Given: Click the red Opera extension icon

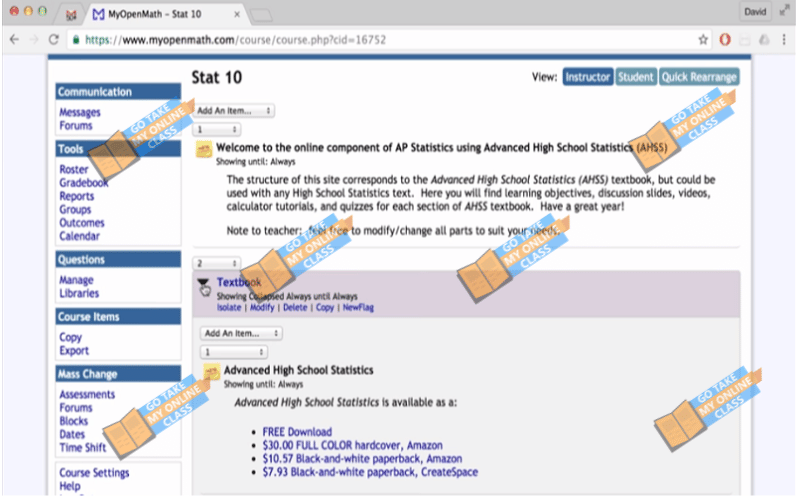Looking at the screenshot, I should 725,40.
